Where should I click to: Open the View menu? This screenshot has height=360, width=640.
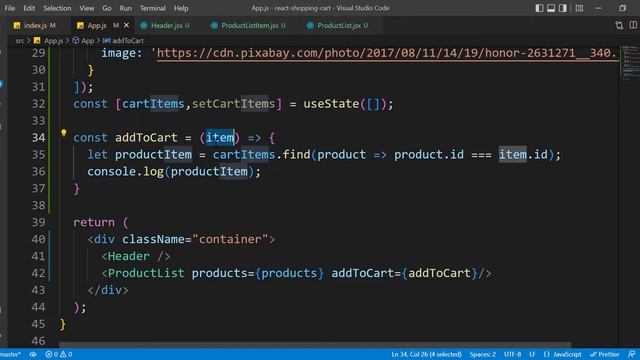pos(87,8)
